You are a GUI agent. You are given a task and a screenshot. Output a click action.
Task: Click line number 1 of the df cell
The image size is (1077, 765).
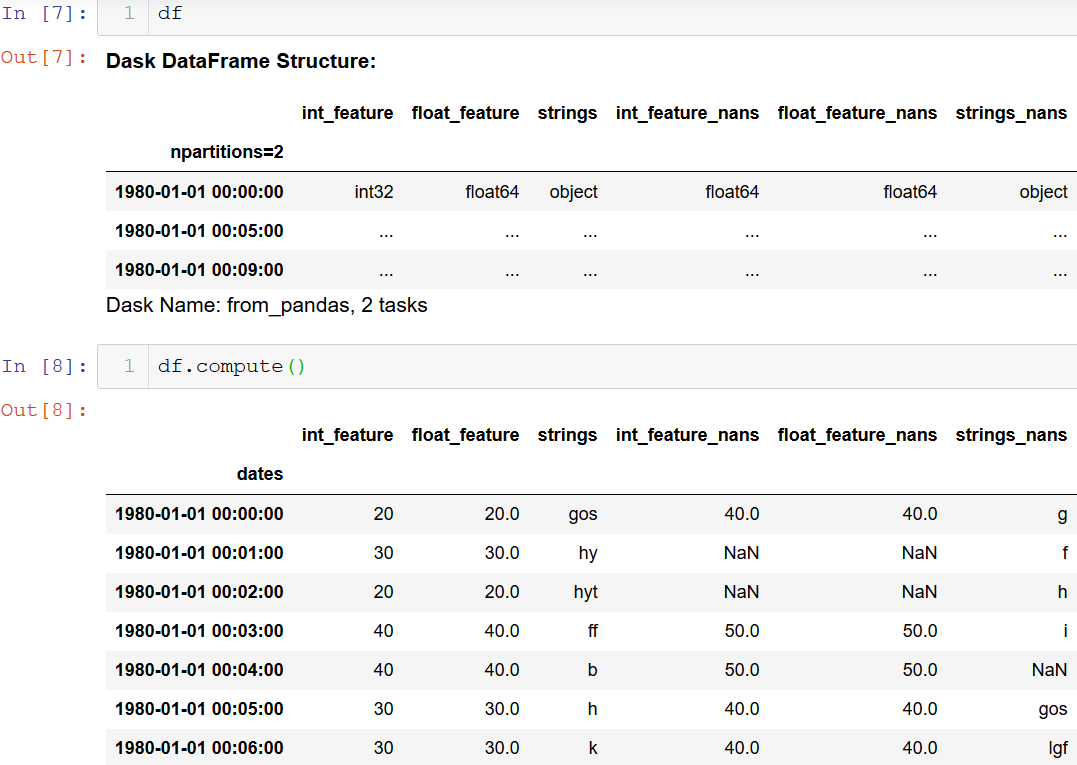tap(129, 14)
